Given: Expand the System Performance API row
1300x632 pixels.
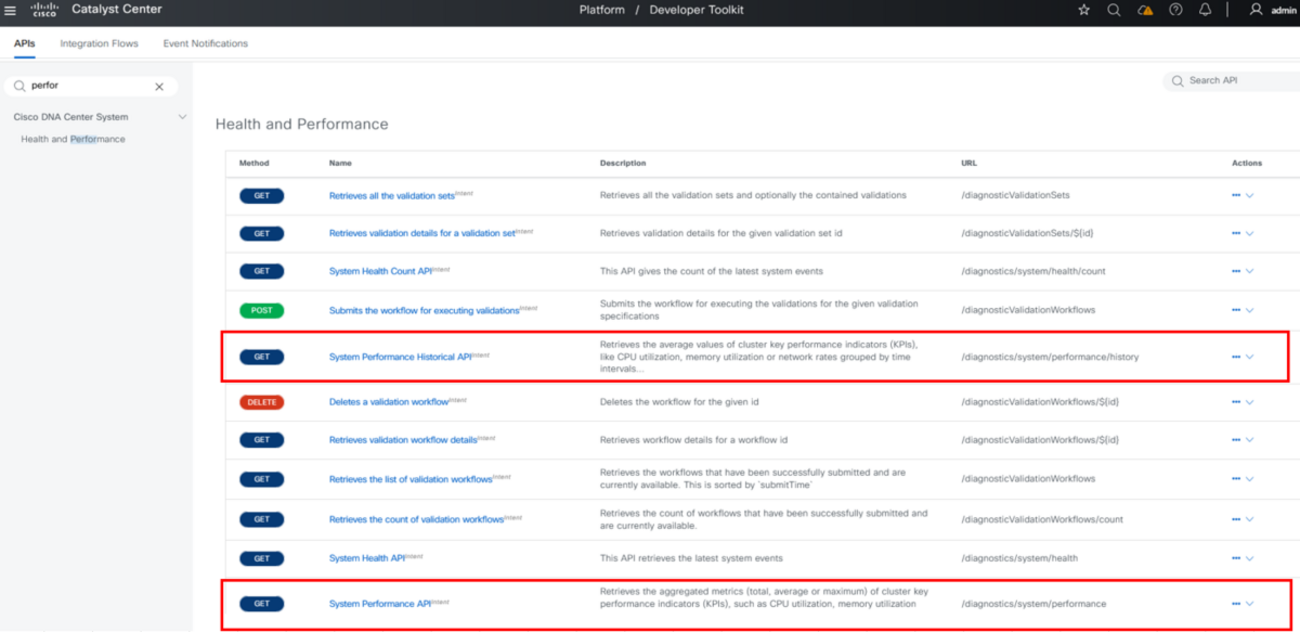Looking at the screenshot, I should 1250,604.
